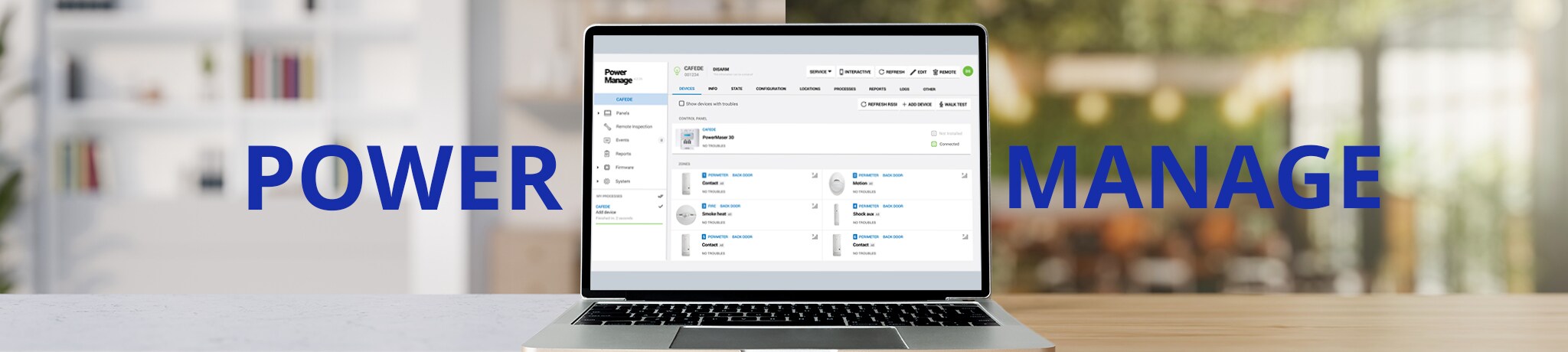Click the double checkmark in My Processes

(x=661, y=196)
